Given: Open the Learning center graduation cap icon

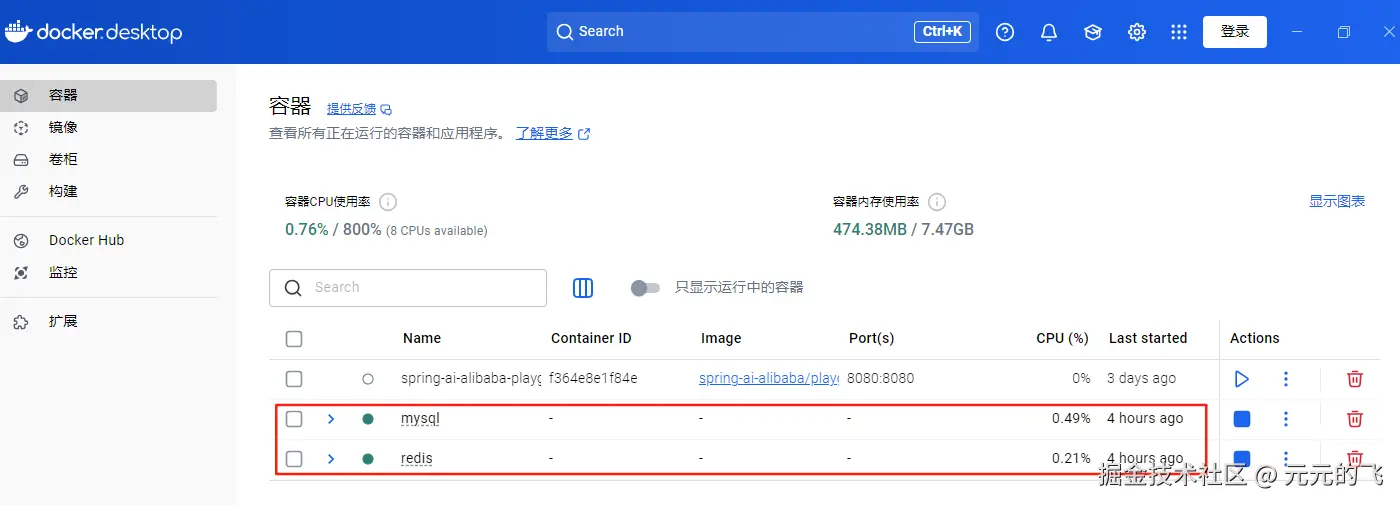Looking at the screenshot, I should (1093, 32).
